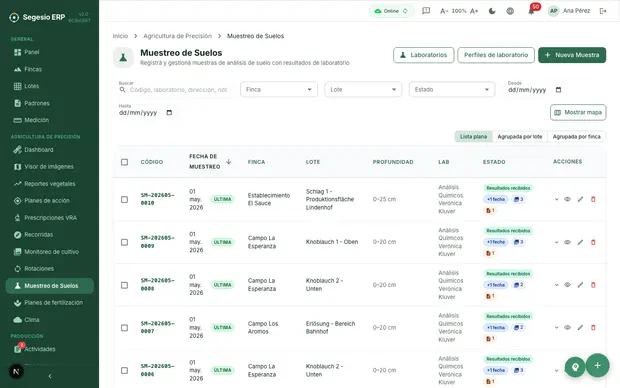Click the Laboratorios button
This screenshot has width=620, height=388.
(423, 55)
